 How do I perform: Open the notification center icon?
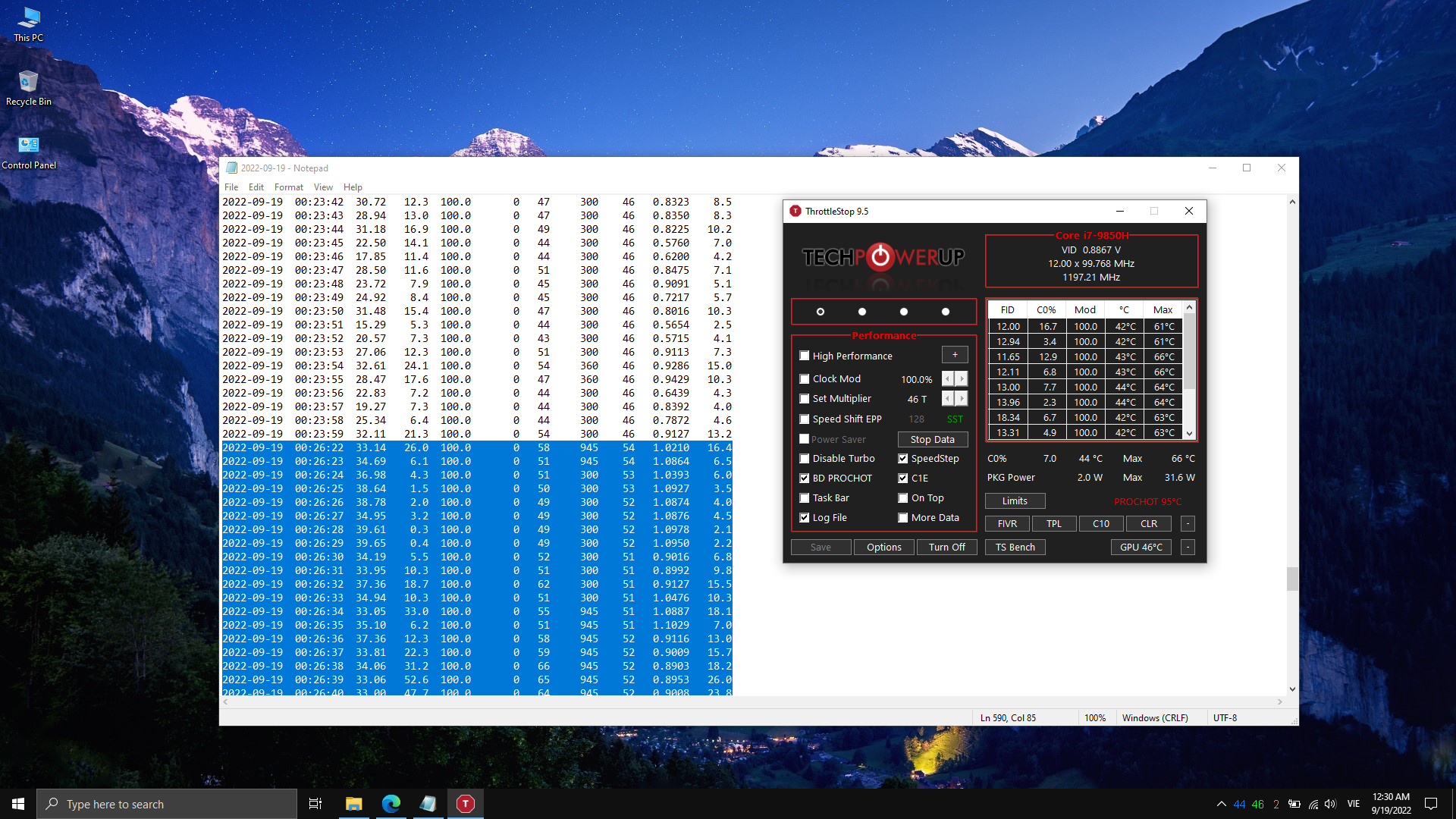pos(1431,804)
